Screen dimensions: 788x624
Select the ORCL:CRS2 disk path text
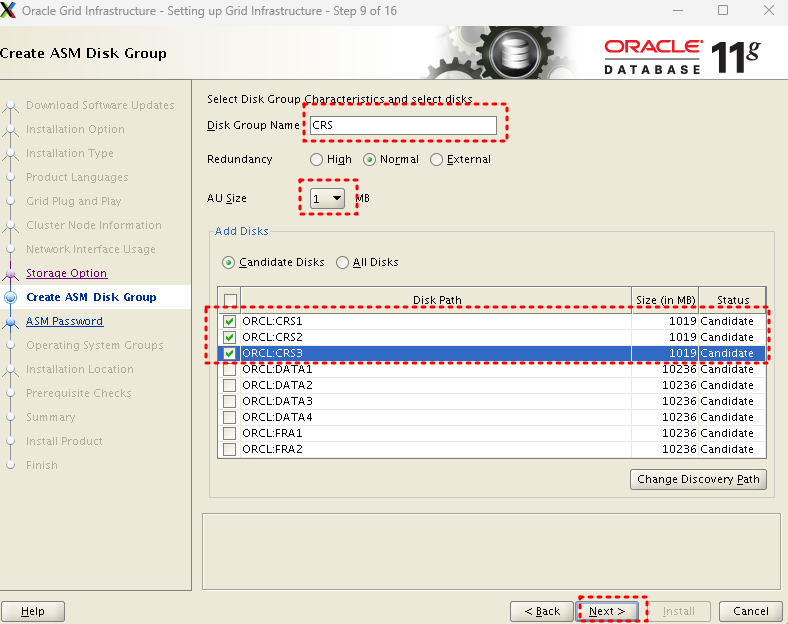click(x=272, y=337)
